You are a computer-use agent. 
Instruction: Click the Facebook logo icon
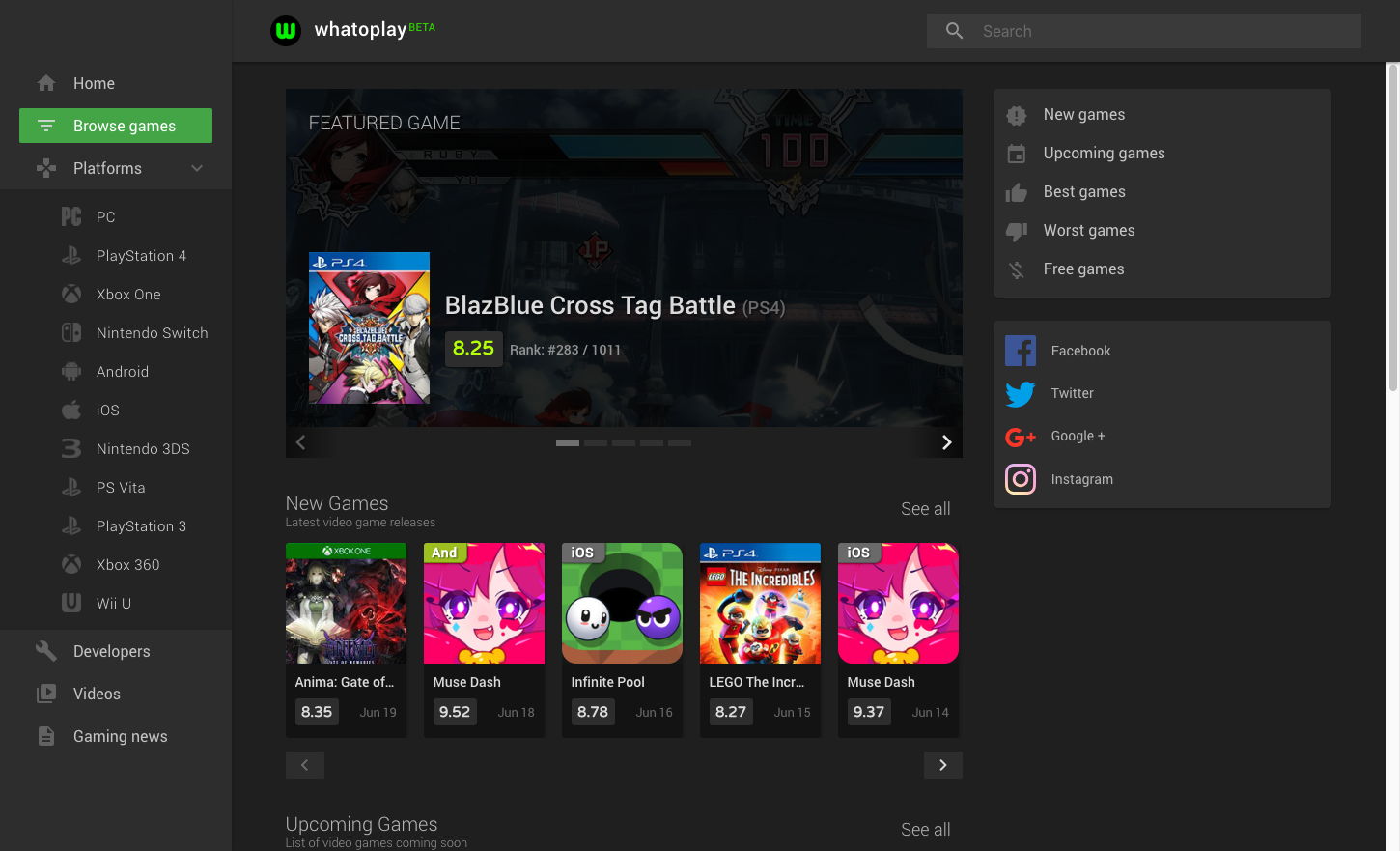pyautogui.click(x=1021, y=351)
